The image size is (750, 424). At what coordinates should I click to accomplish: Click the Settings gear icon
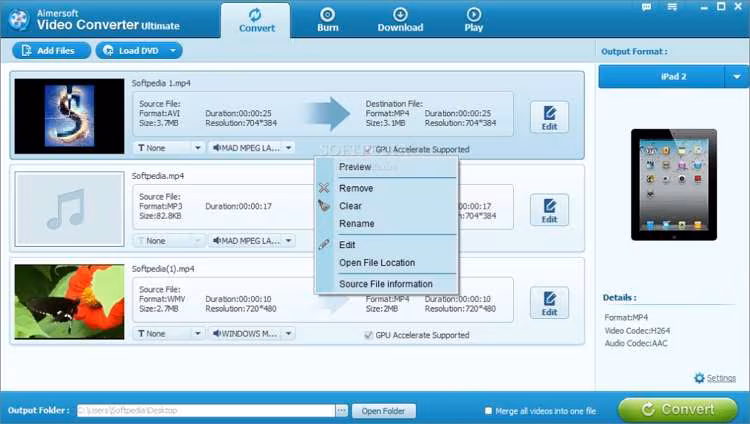699,378
